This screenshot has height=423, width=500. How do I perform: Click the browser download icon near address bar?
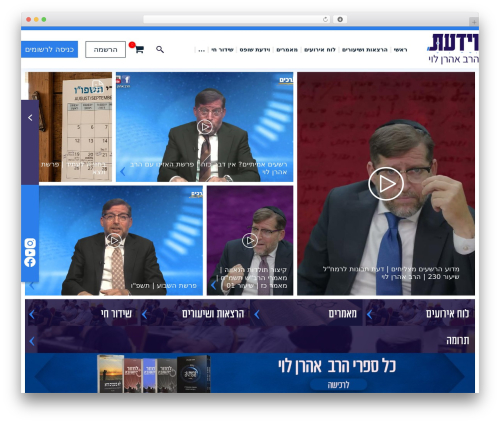[340, 19]
